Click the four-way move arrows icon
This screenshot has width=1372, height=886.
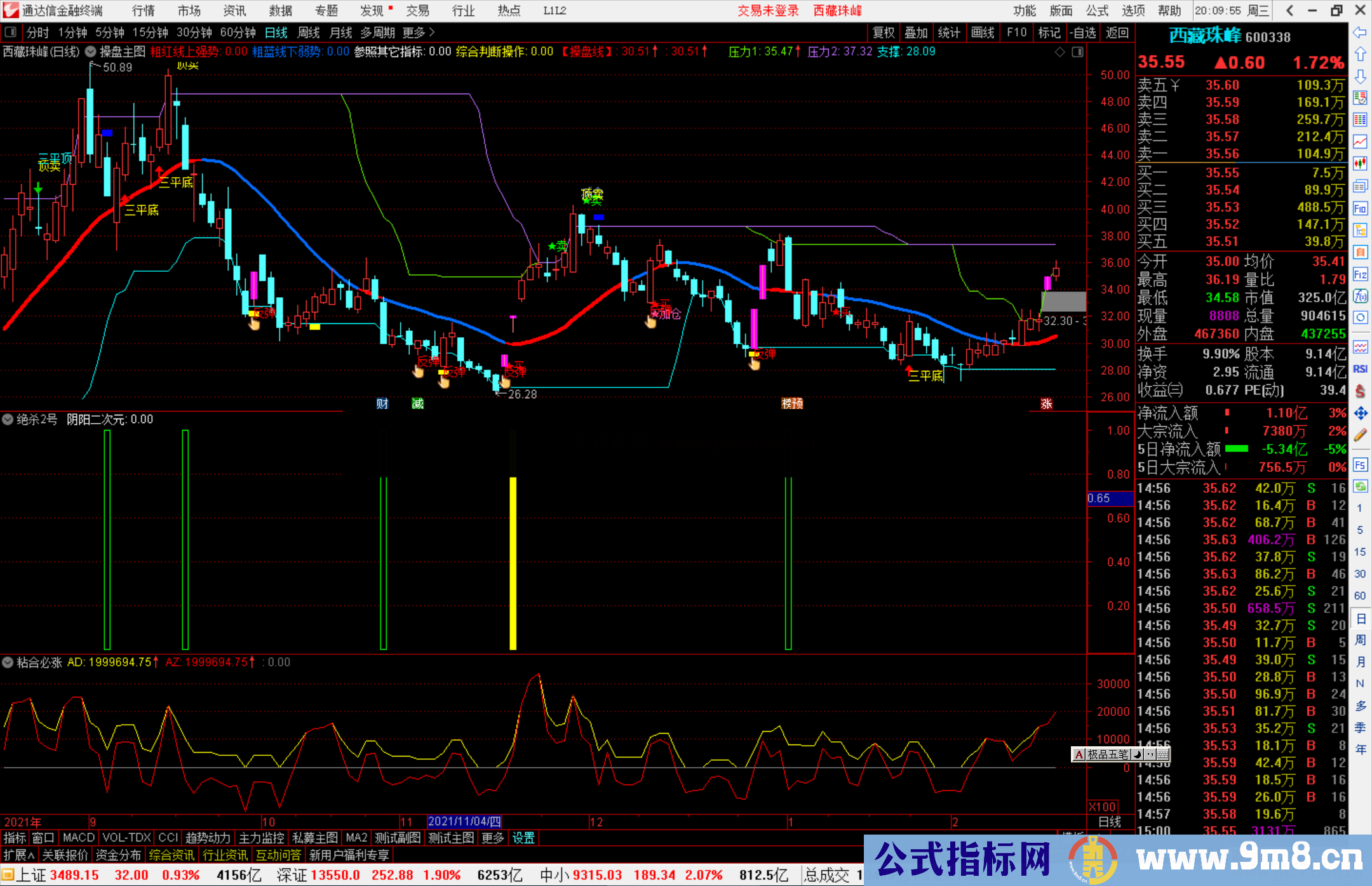click(1360, 413)
